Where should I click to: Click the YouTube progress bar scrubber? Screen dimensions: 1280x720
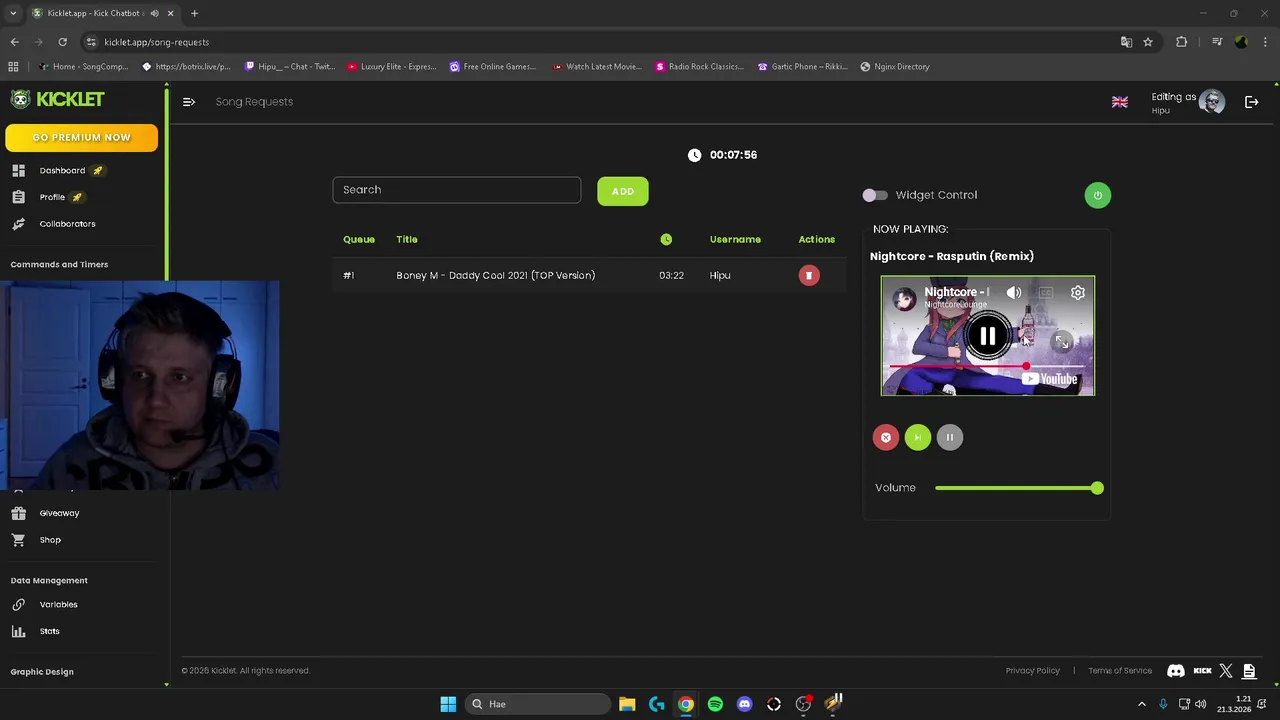pyautogui.click(x=1027, y=366)
